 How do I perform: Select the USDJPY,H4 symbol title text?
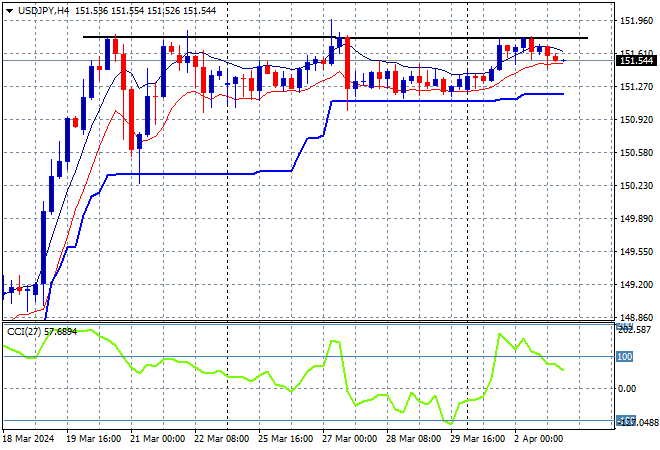point(43,11)
